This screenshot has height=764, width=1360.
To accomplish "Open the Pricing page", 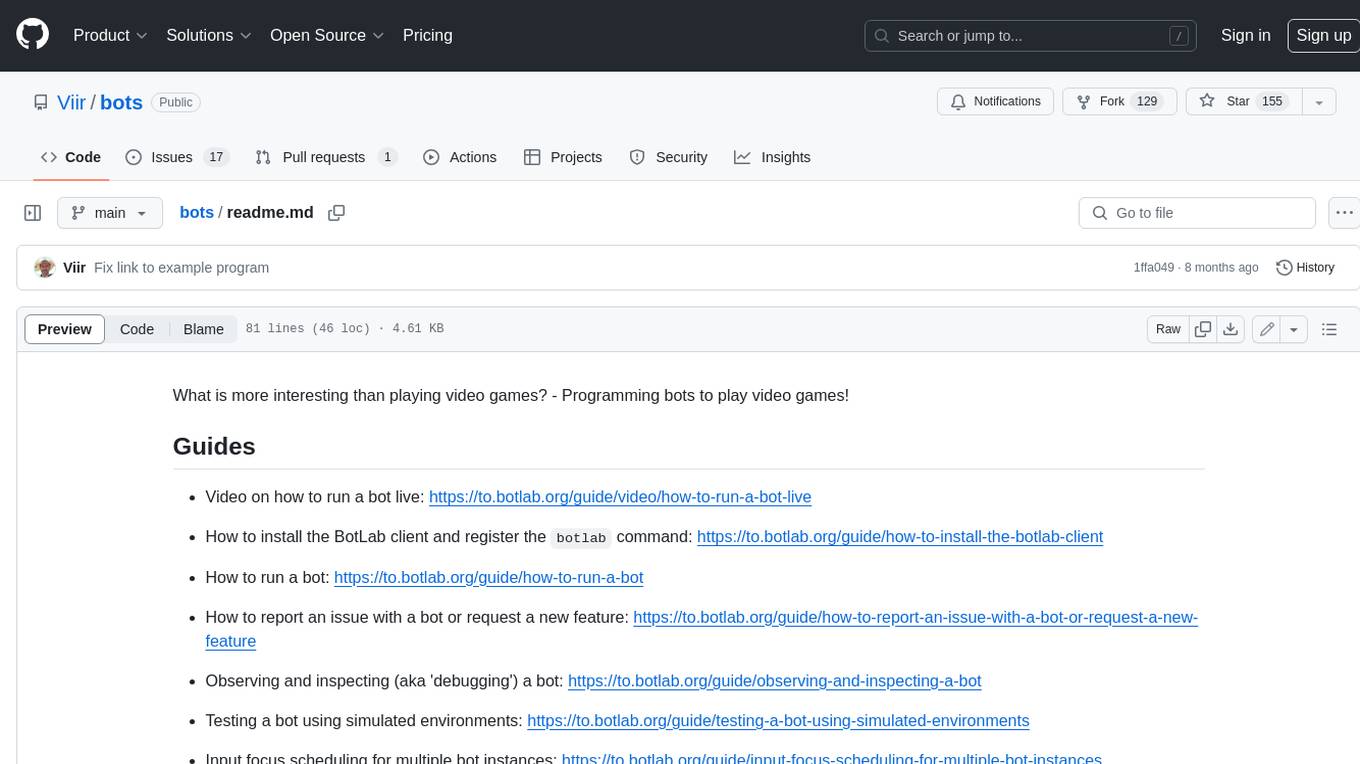I will [427, 35].
